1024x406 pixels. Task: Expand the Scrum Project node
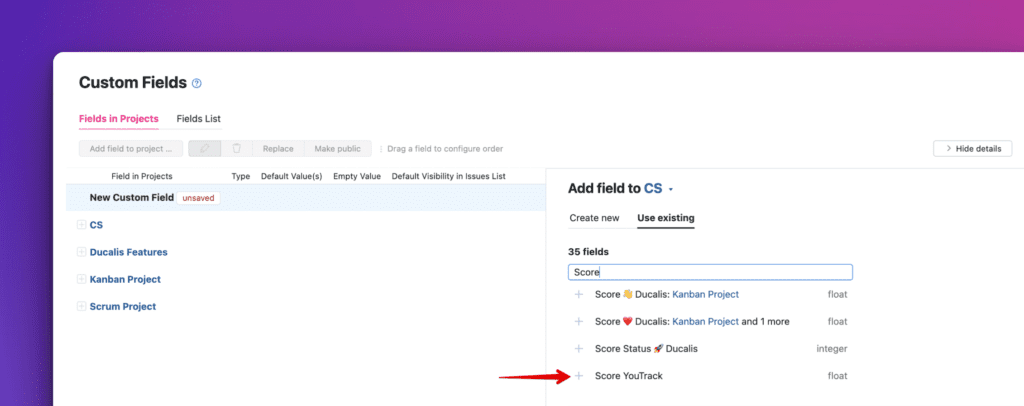[x=81, y=306]
